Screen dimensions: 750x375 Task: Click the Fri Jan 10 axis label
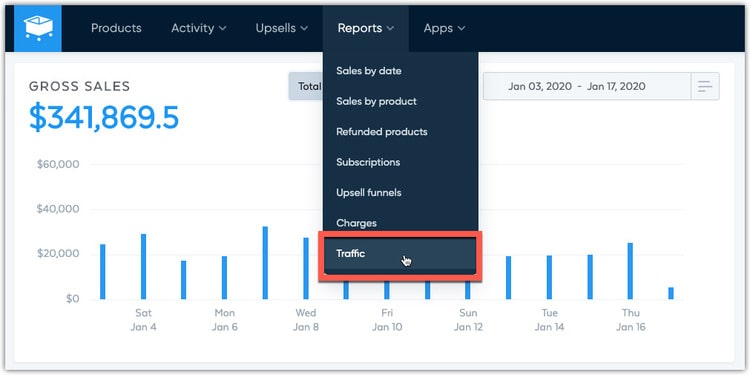point(387,320)
